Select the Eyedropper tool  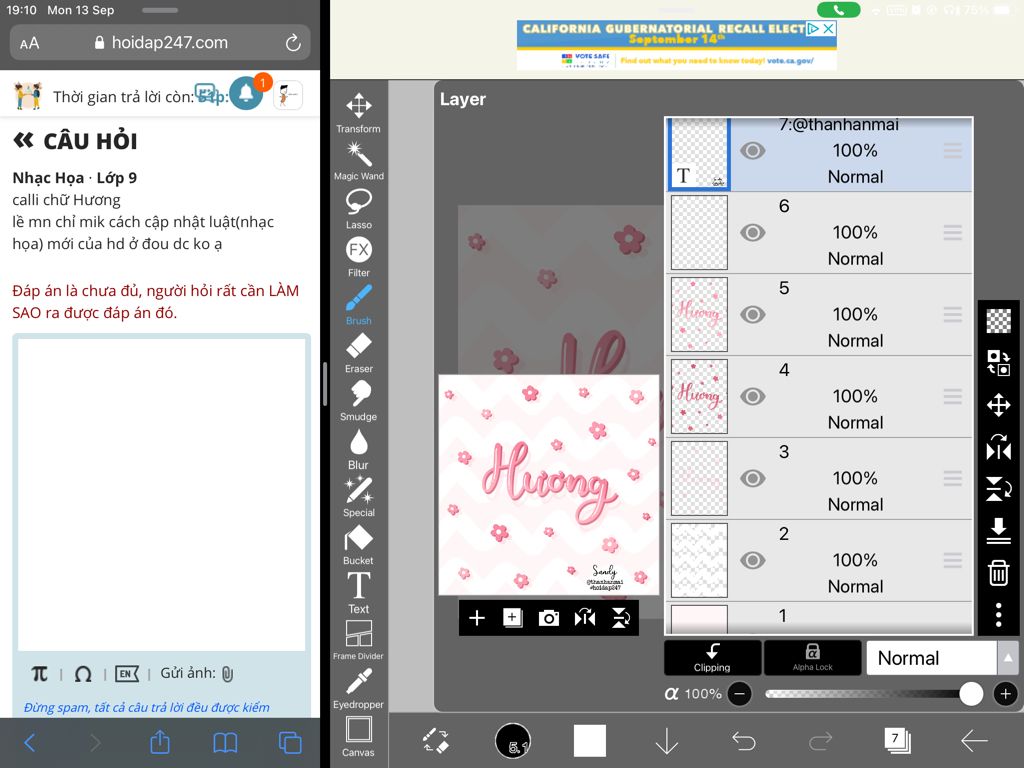coord(359,688)
